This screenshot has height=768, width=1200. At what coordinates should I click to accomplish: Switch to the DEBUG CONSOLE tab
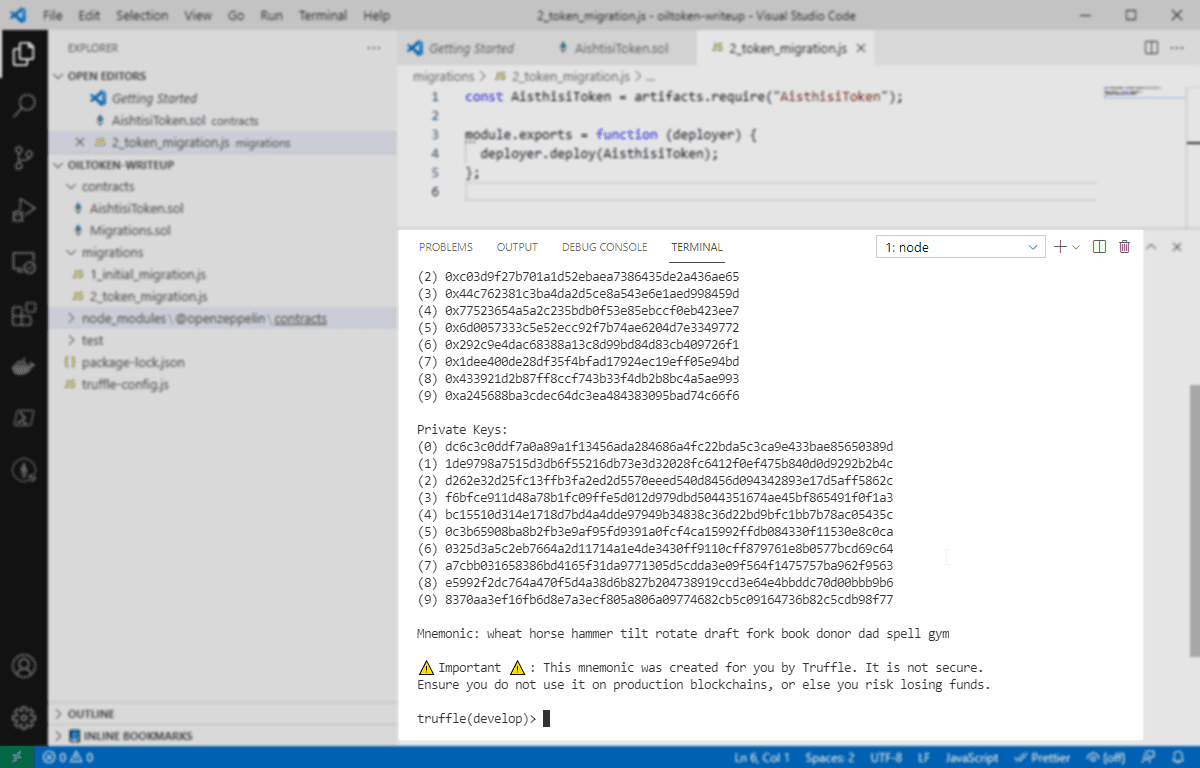tap(604, 247)
